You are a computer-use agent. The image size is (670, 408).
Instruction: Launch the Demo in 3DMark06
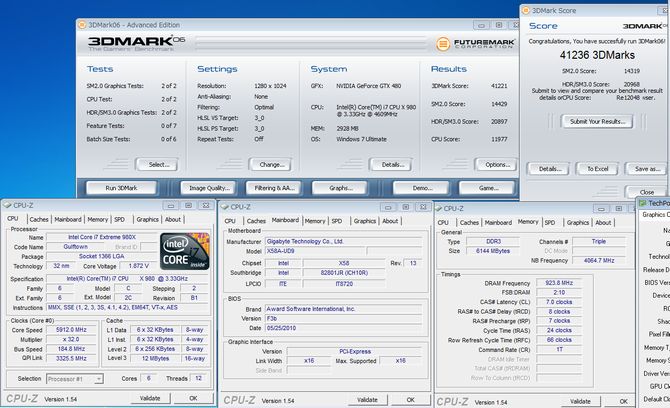click(422, 188)
